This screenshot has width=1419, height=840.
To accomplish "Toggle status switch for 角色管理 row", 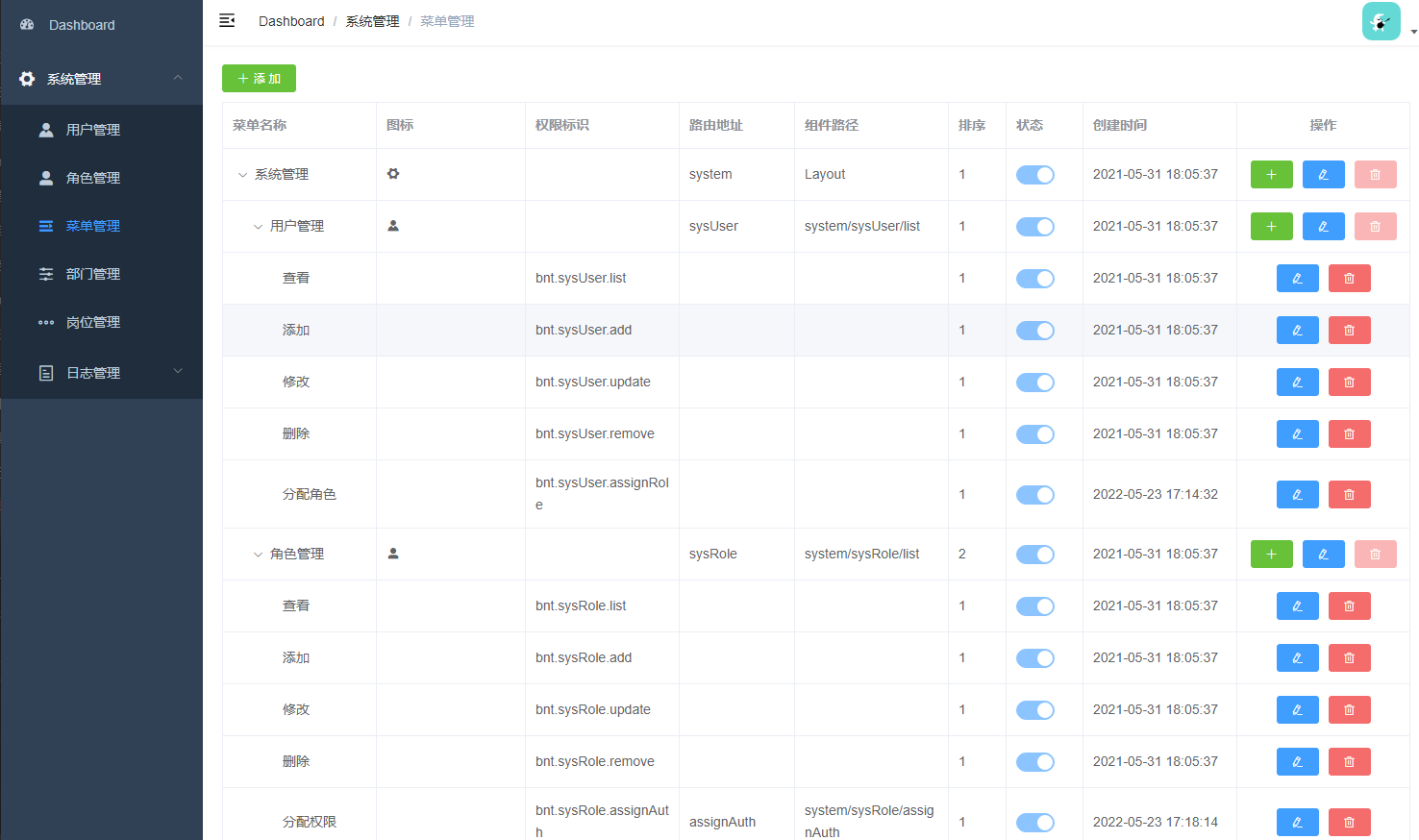I will click(1035, 555).
